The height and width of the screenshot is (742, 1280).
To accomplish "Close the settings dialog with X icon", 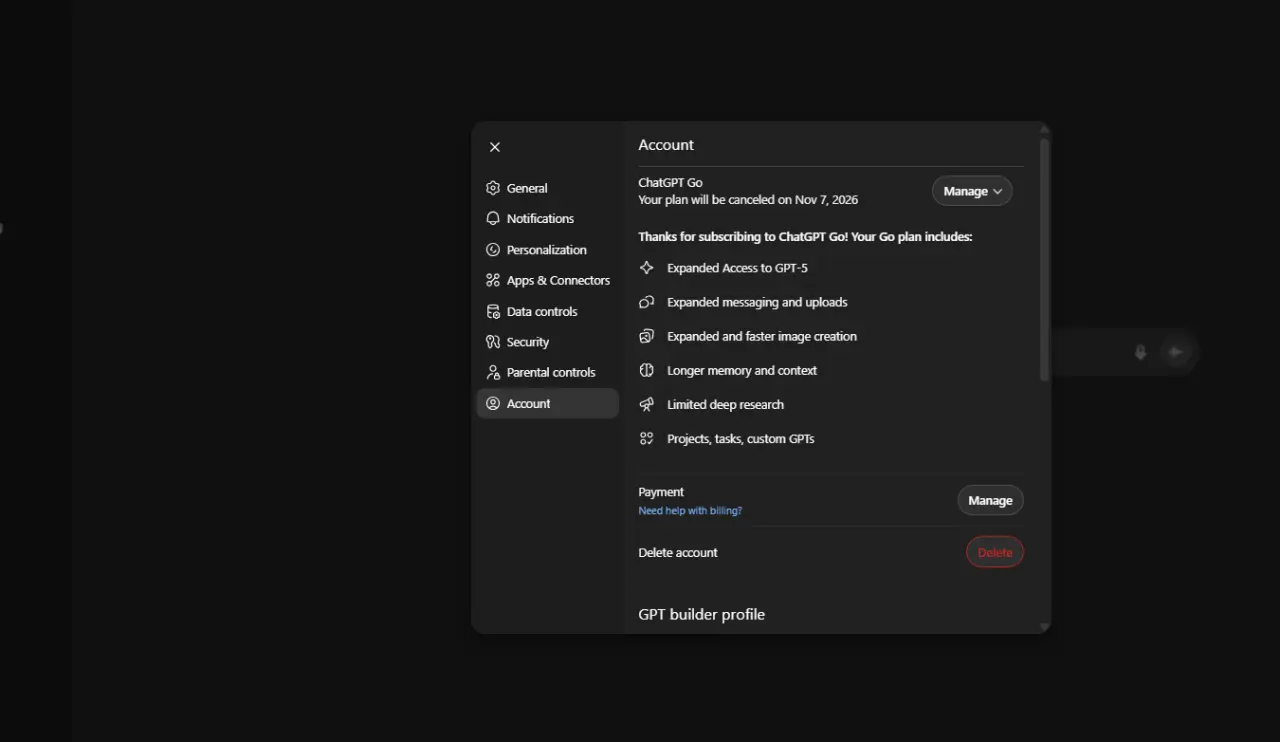I will [x=495, y=147].
